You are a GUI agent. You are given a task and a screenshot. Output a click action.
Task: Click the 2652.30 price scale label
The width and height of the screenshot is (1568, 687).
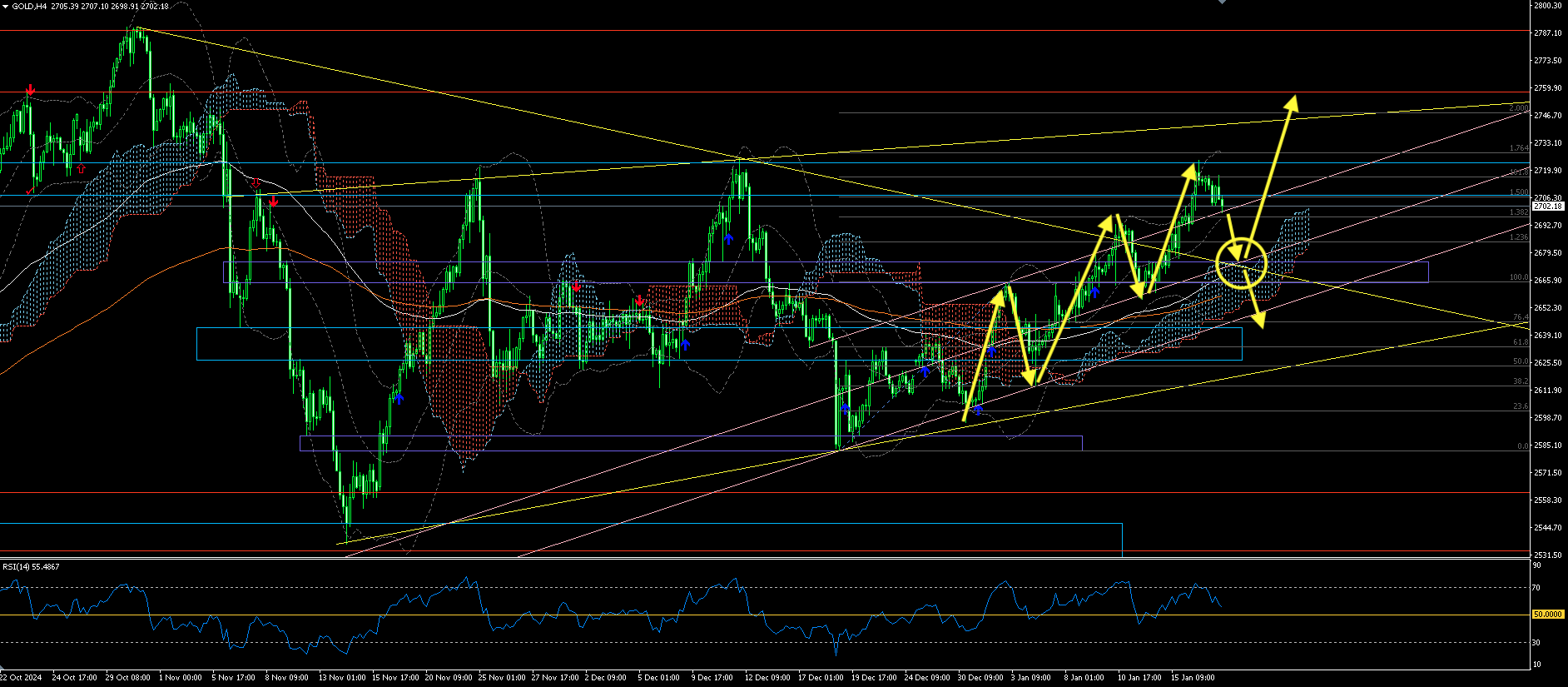1547,308
